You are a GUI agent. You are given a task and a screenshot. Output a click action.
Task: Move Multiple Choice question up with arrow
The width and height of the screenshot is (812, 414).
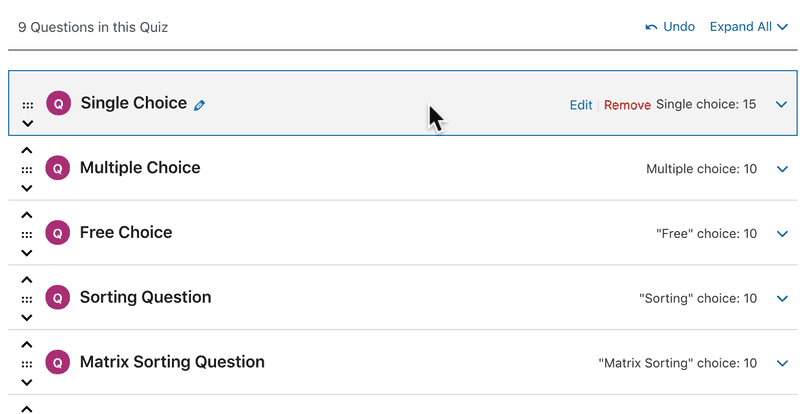(27, 150)
